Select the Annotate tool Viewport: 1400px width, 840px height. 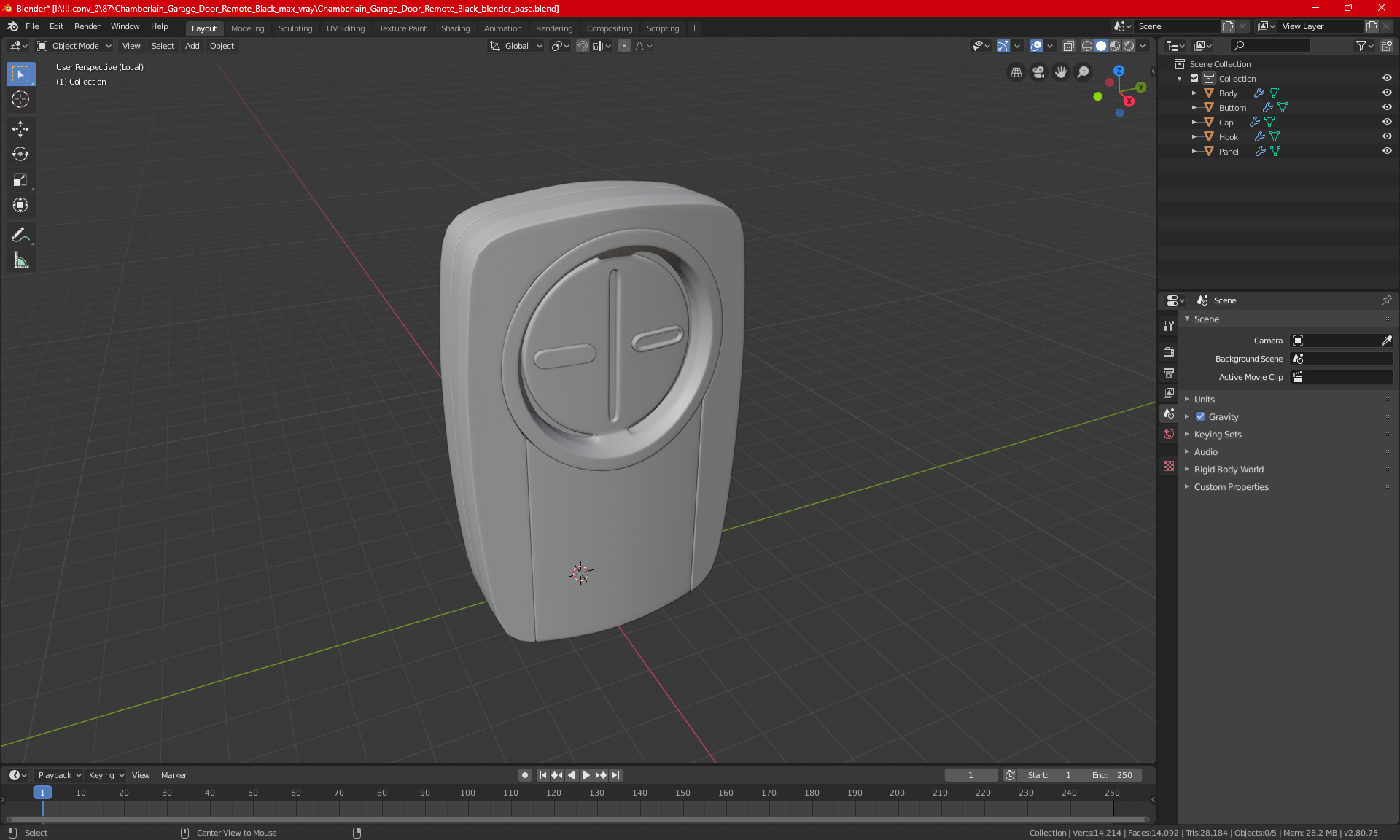tap(20, 235)
